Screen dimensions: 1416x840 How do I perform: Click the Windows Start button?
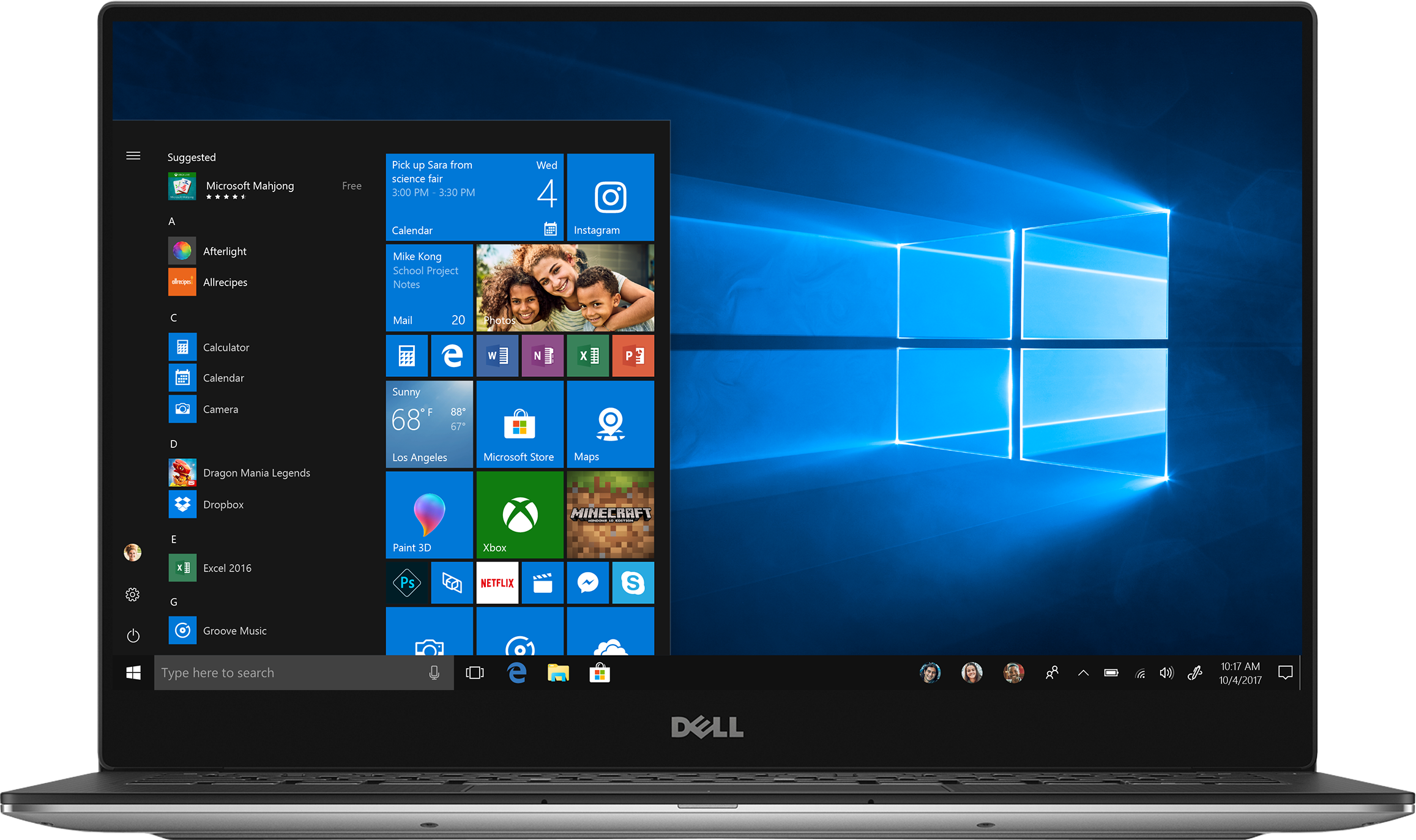[x=133, y=673]
